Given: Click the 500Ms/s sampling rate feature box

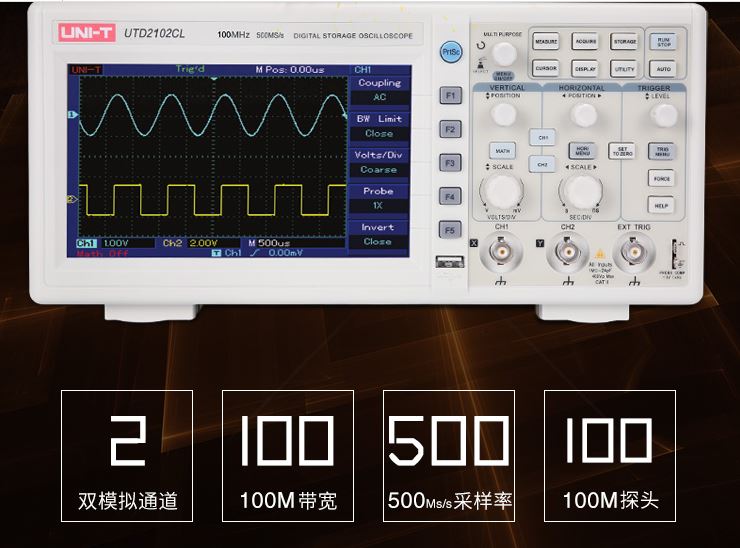Looking at the screenshot, I should (449, 456).
